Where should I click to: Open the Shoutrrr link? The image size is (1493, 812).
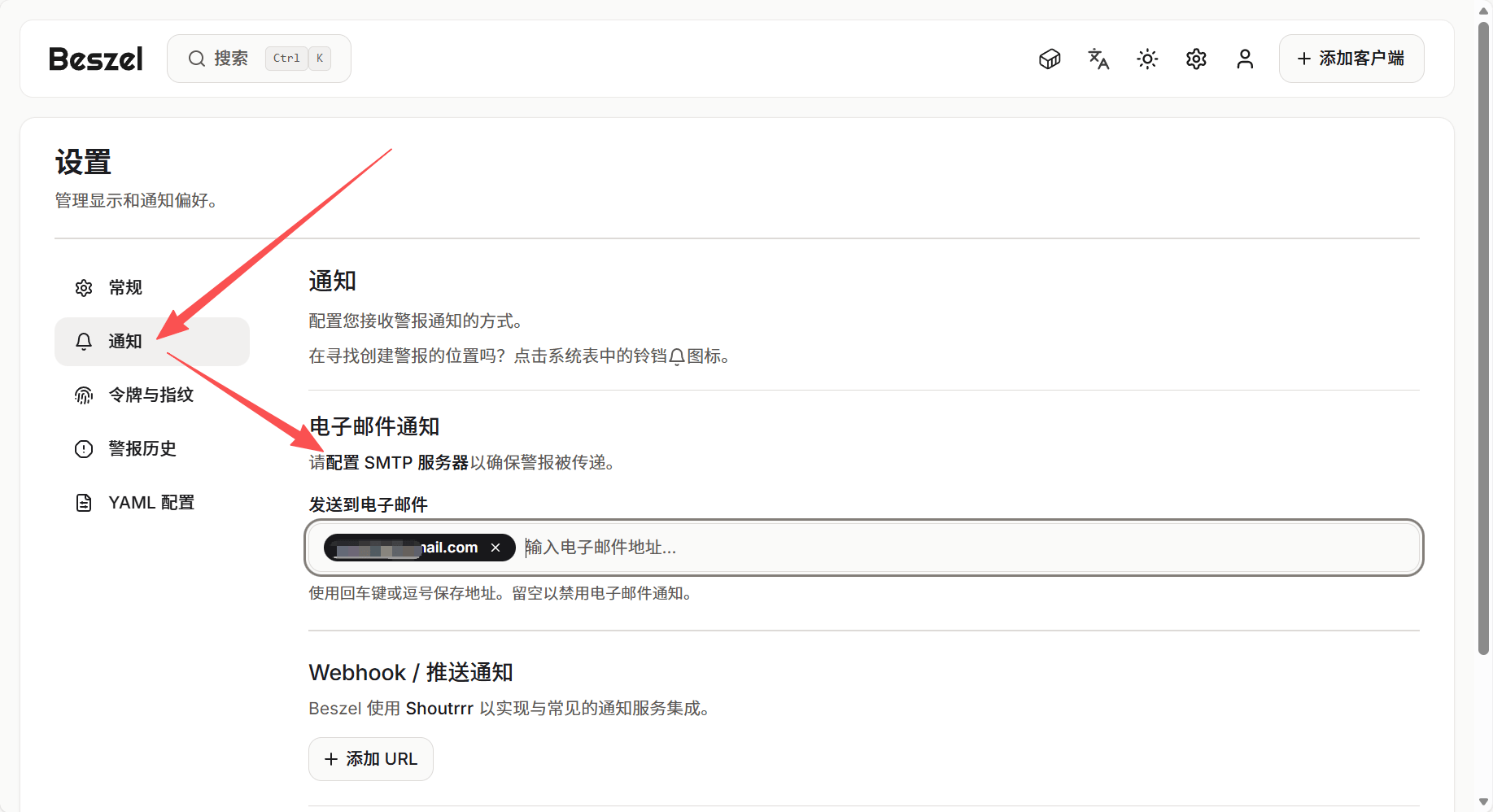point(439,709)
